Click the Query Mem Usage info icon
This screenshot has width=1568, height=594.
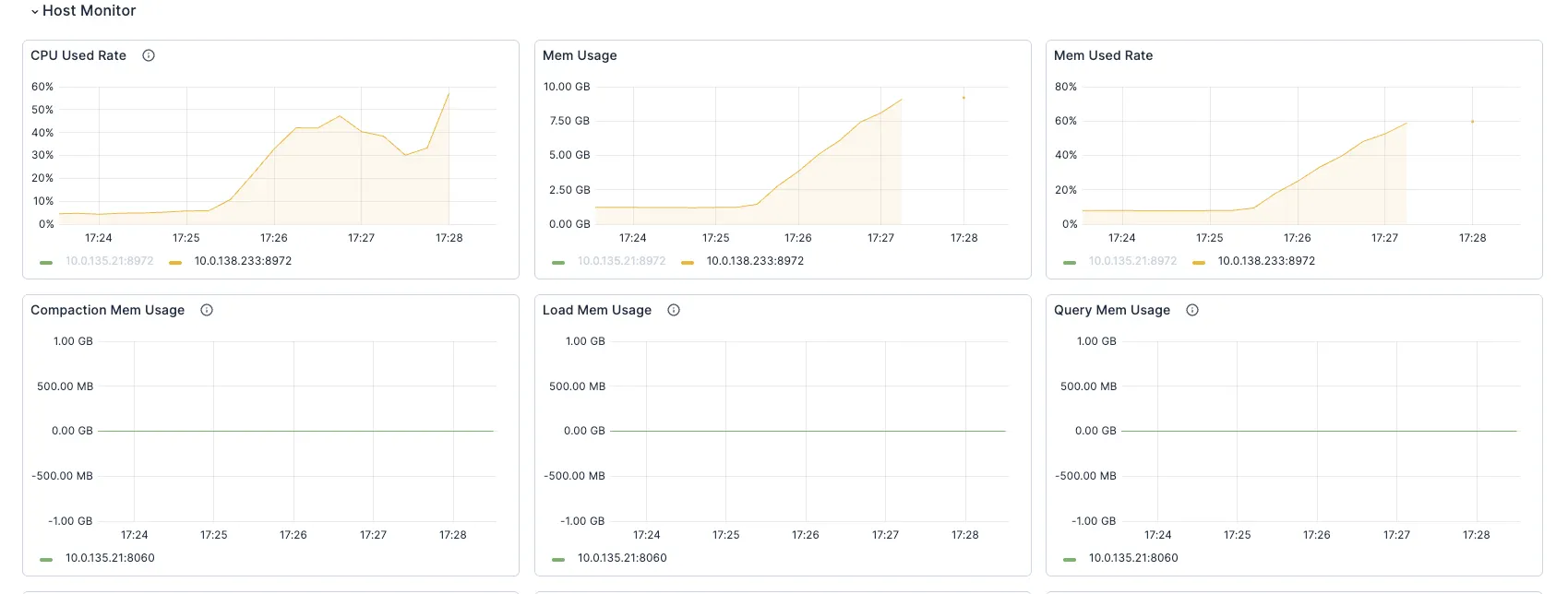1192,310
